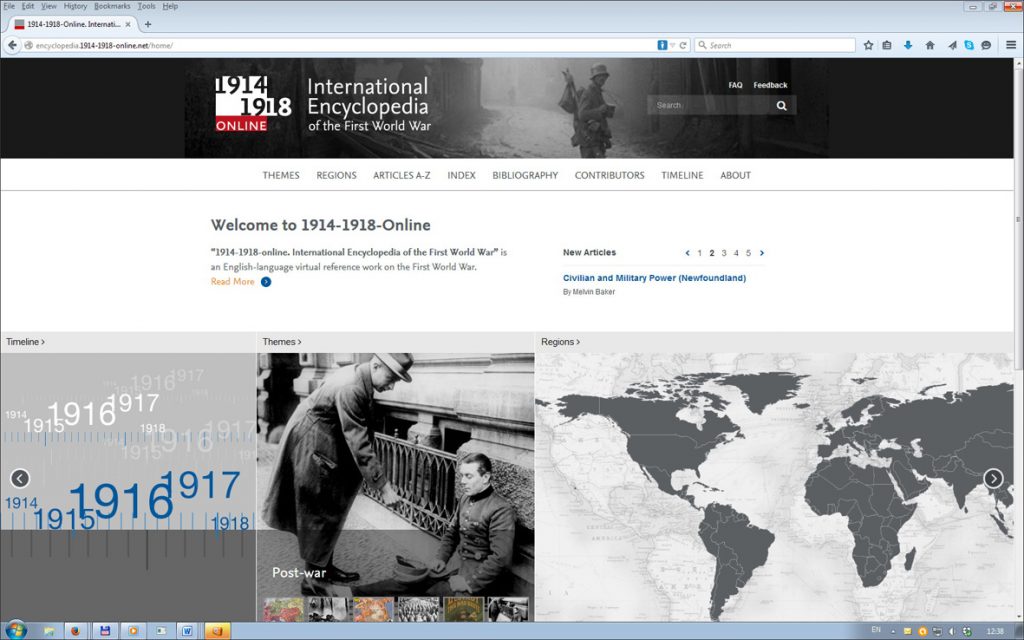Image resolution: width=1024 pixels, height=640 pixels.
Task: Open the Firefox hamburger menu
Action: (1010, 45)
